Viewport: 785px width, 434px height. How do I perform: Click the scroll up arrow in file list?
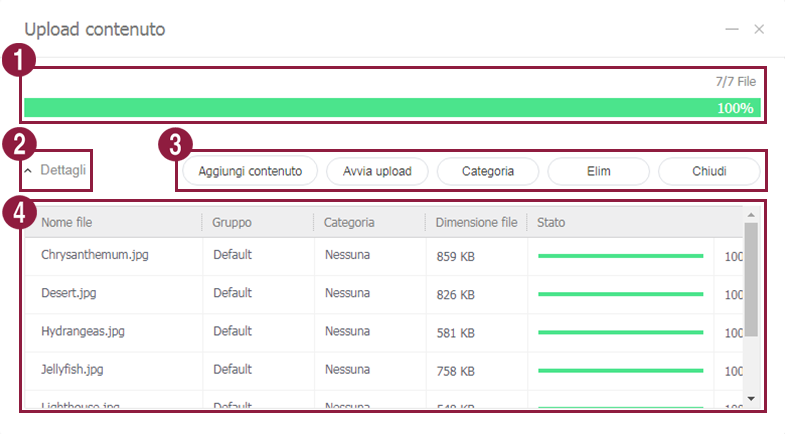751,213
